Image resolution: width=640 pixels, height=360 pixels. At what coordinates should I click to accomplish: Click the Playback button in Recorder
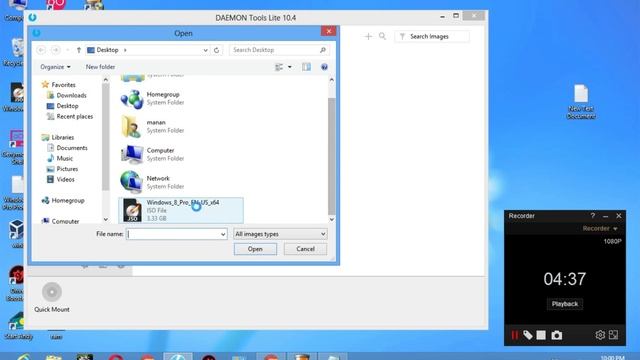(565, 304)
